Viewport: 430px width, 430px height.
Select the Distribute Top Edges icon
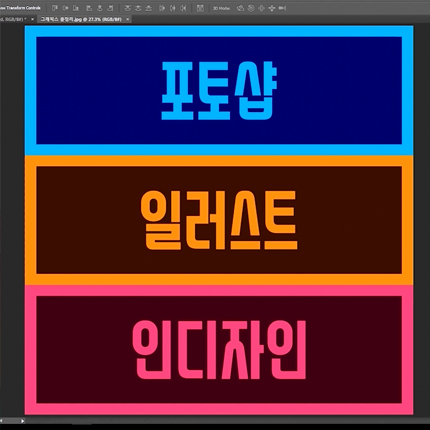pyautogui.click(x=127, y=8)
